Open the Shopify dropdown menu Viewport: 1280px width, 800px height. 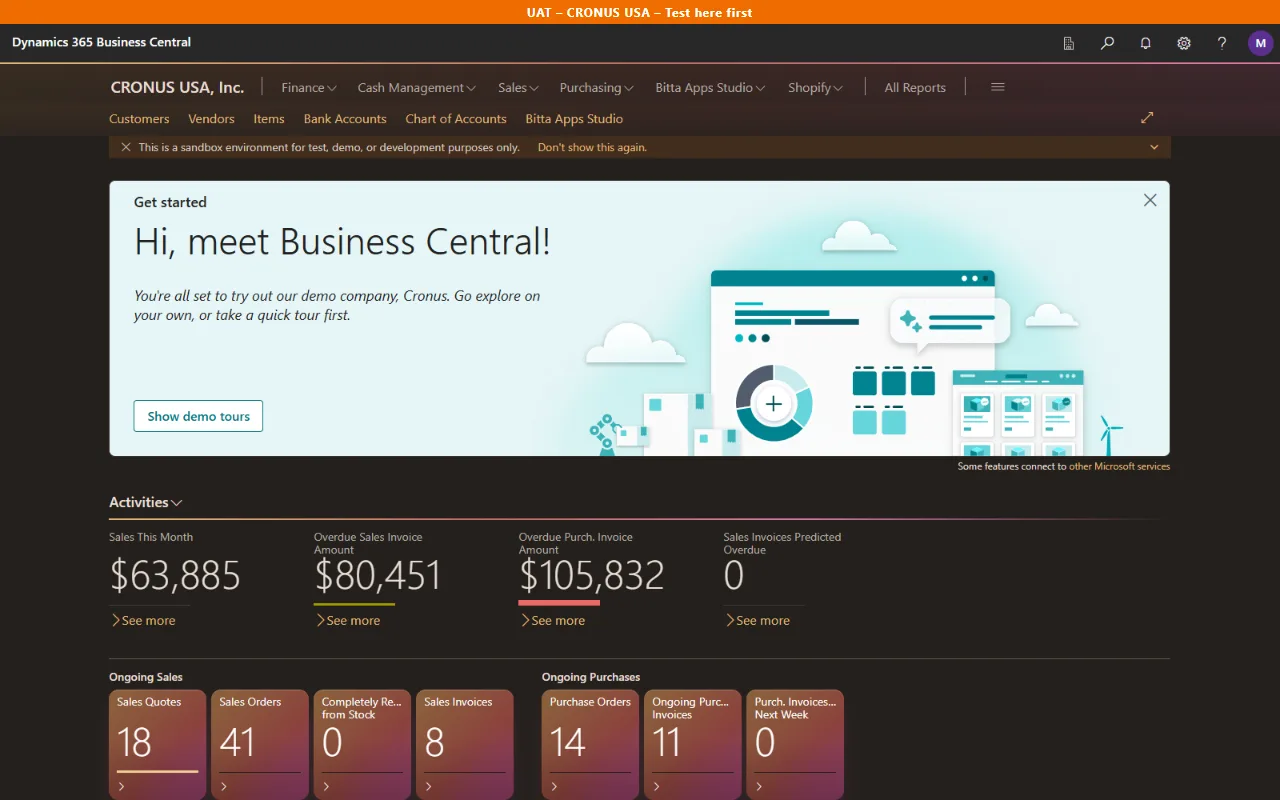pyautogui.click(x=815, y=87)
